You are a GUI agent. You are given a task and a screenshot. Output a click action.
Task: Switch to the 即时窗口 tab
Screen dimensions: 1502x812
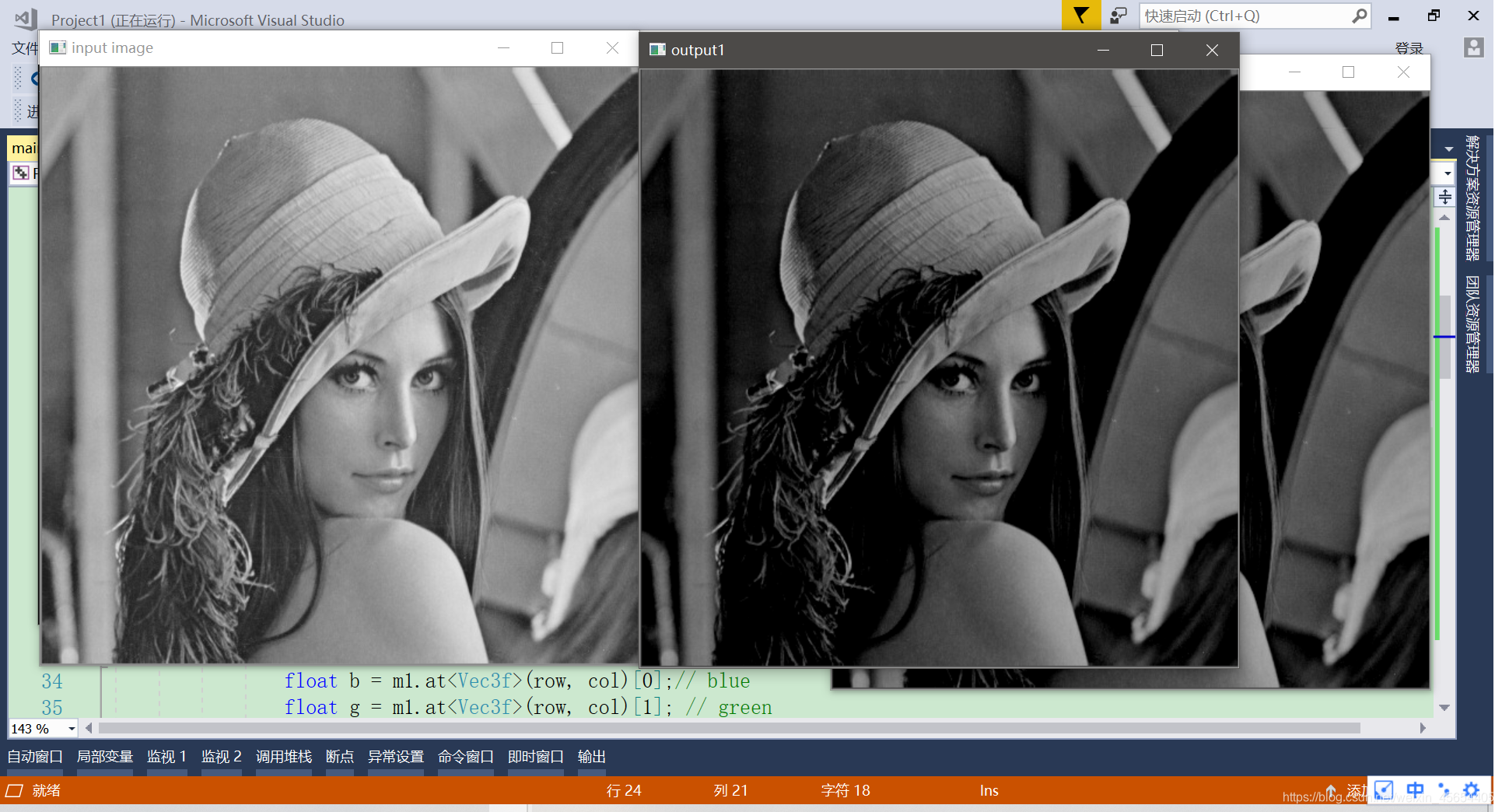coord(536,757)
